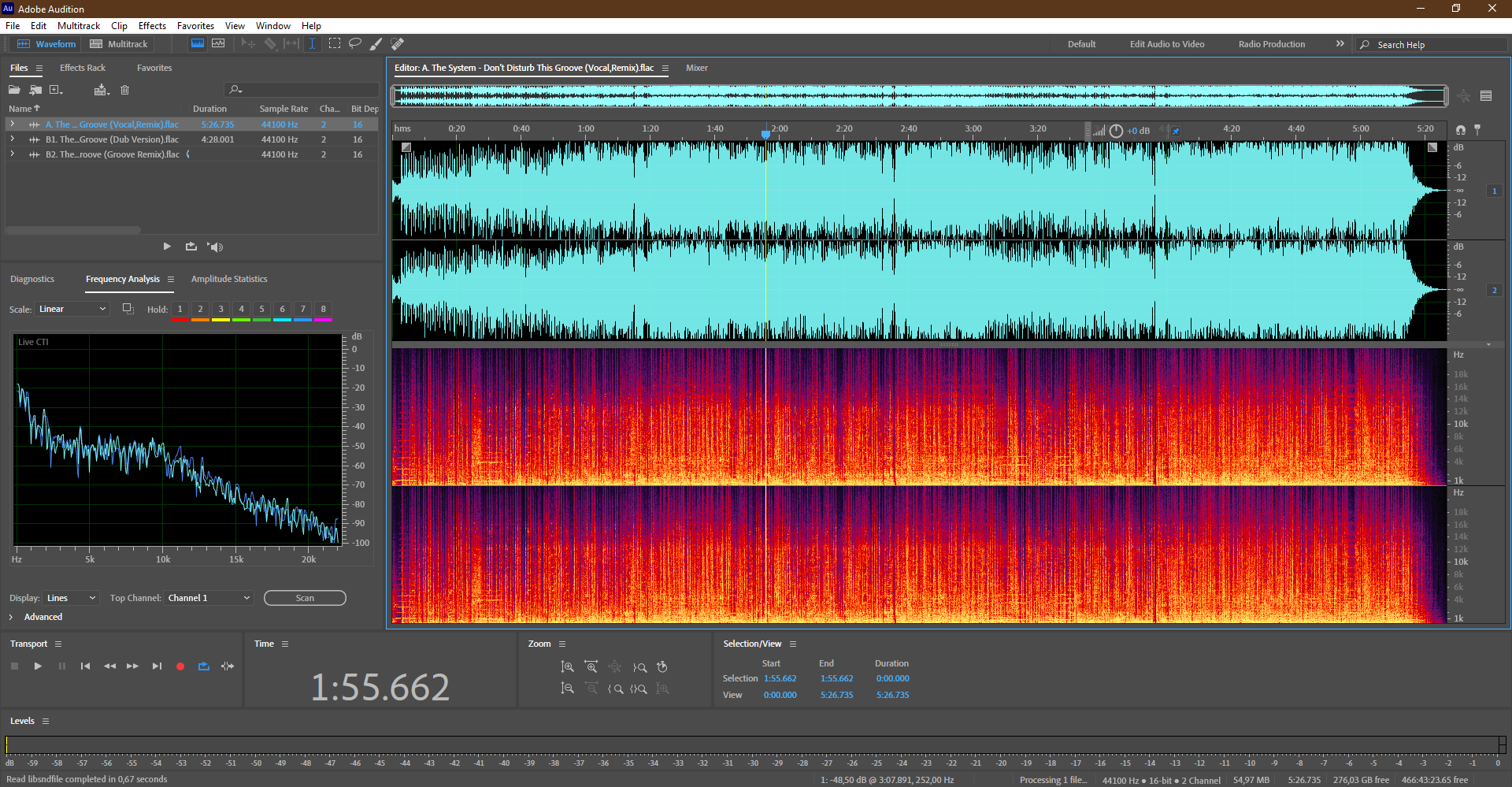Expand the A. The...Groove (Vocal,Remix).flac row
The height and width of the screenshot is (787, 1512).
pyautogui.click(x=12, y=124)
